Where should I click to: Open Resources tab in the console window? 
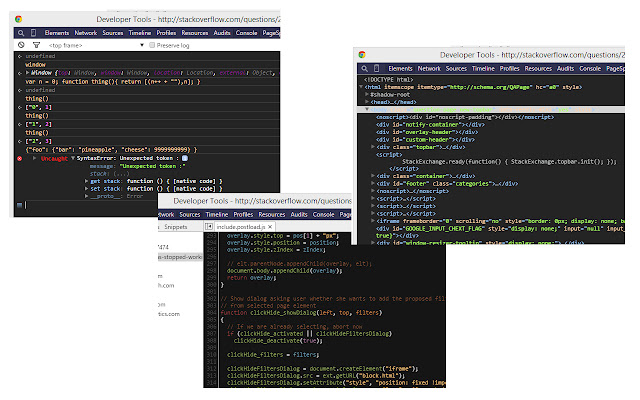point(195,33)
